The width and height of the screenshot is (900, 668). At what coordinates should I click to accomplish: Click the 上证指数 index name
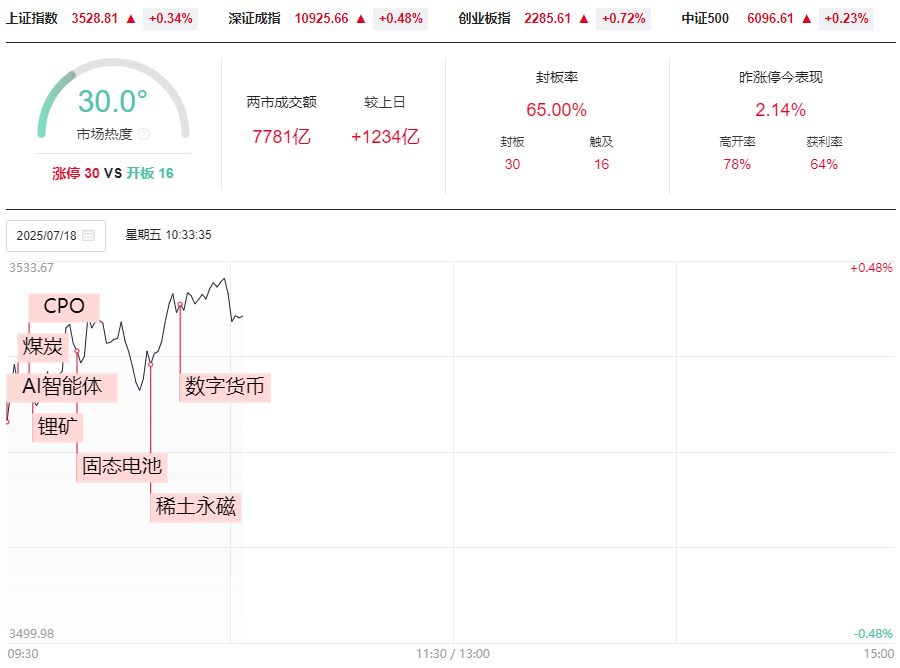point(32,18)
